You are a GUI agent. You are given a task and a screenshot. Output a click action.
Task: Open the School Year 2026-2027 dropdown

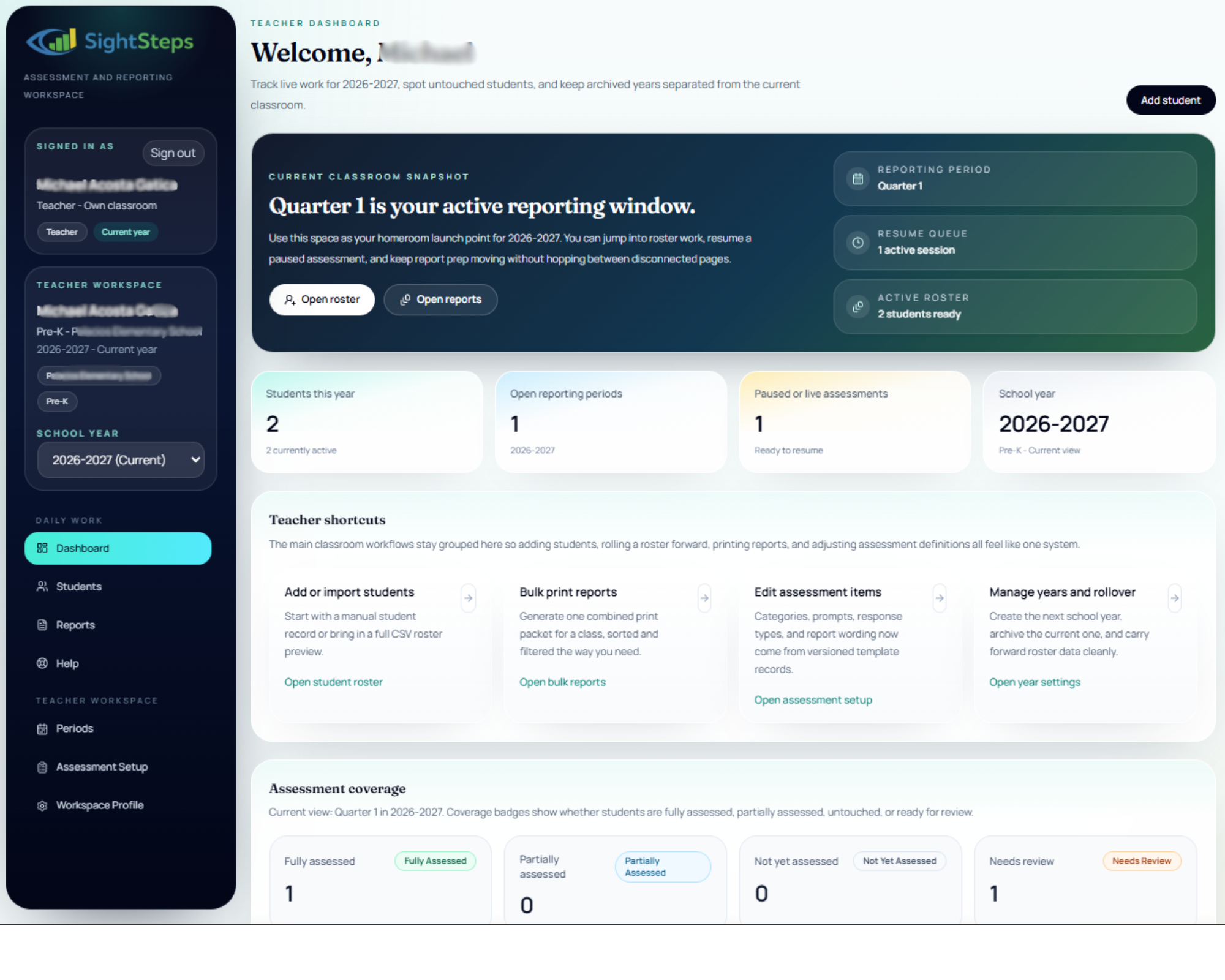tap(121, 460)
